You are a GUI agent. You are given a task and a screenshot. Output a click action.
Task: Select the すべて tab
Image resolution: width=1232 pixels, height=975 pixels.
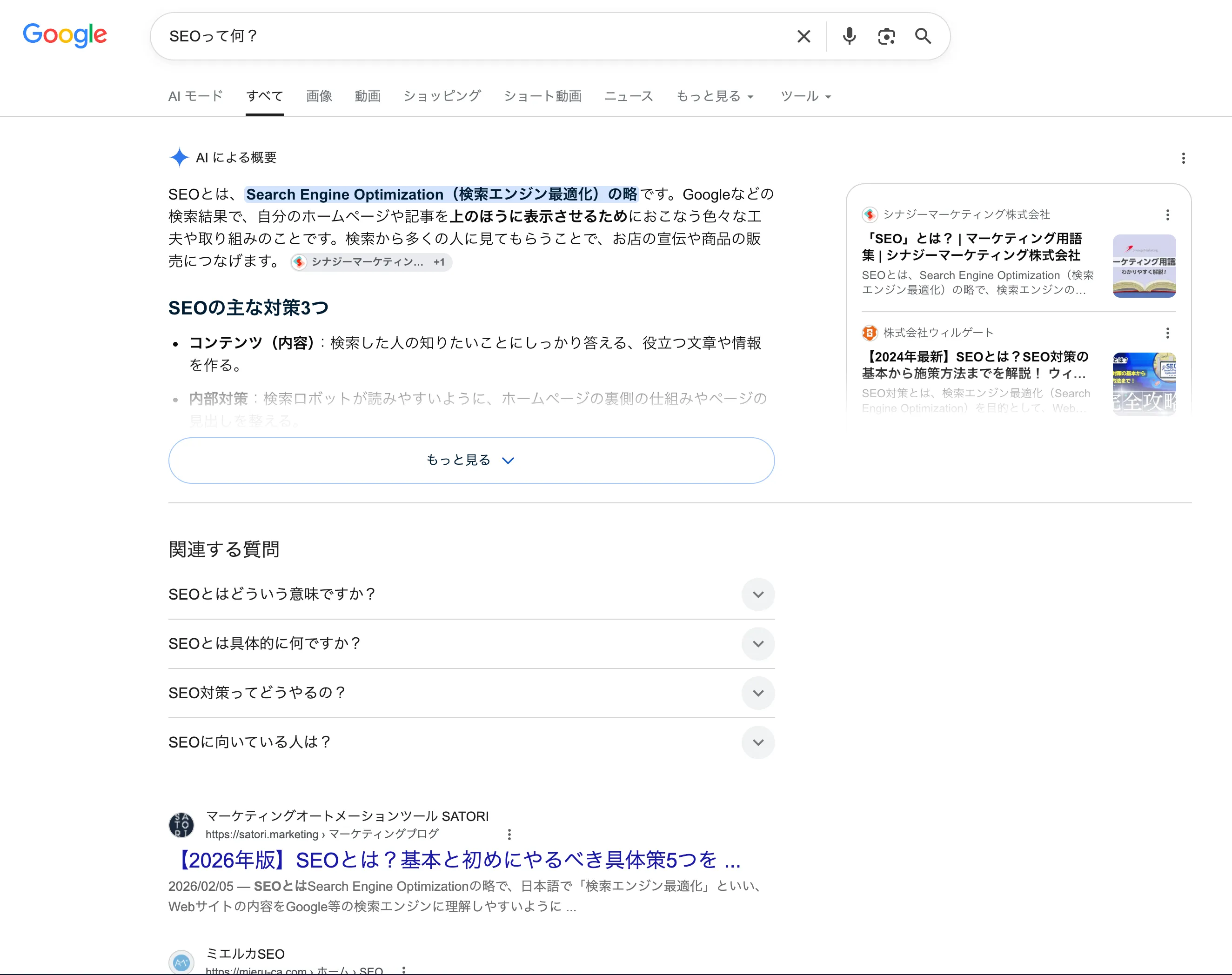[x=264, y=96]
